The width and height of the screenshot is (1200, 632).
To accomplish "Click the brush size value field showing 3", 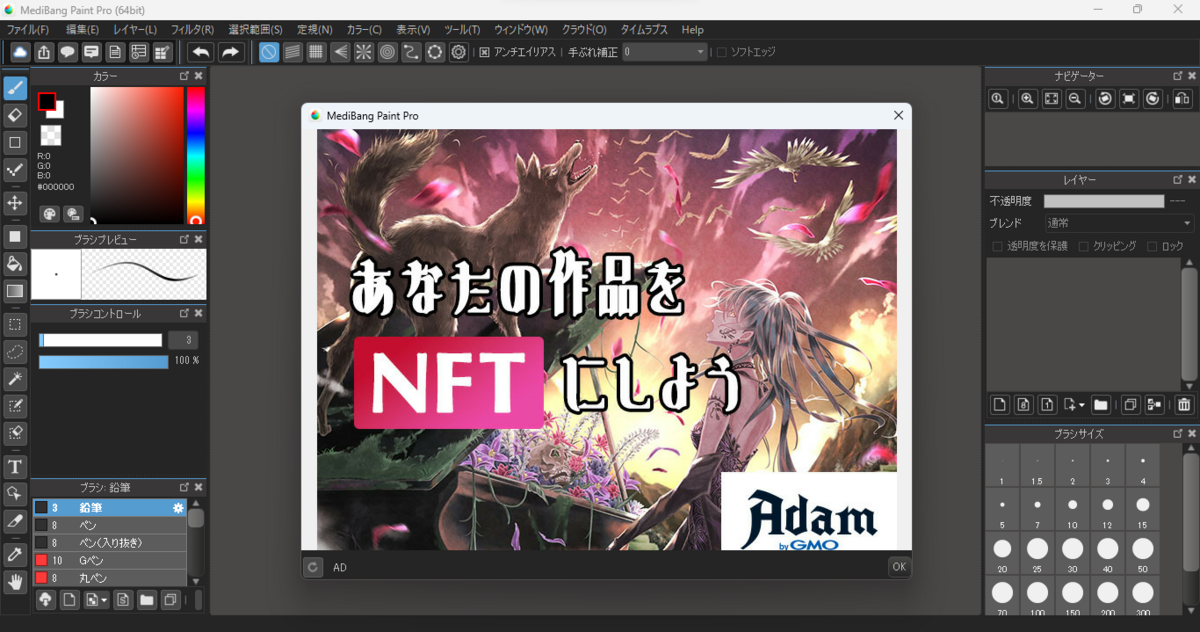I will 183,340.
